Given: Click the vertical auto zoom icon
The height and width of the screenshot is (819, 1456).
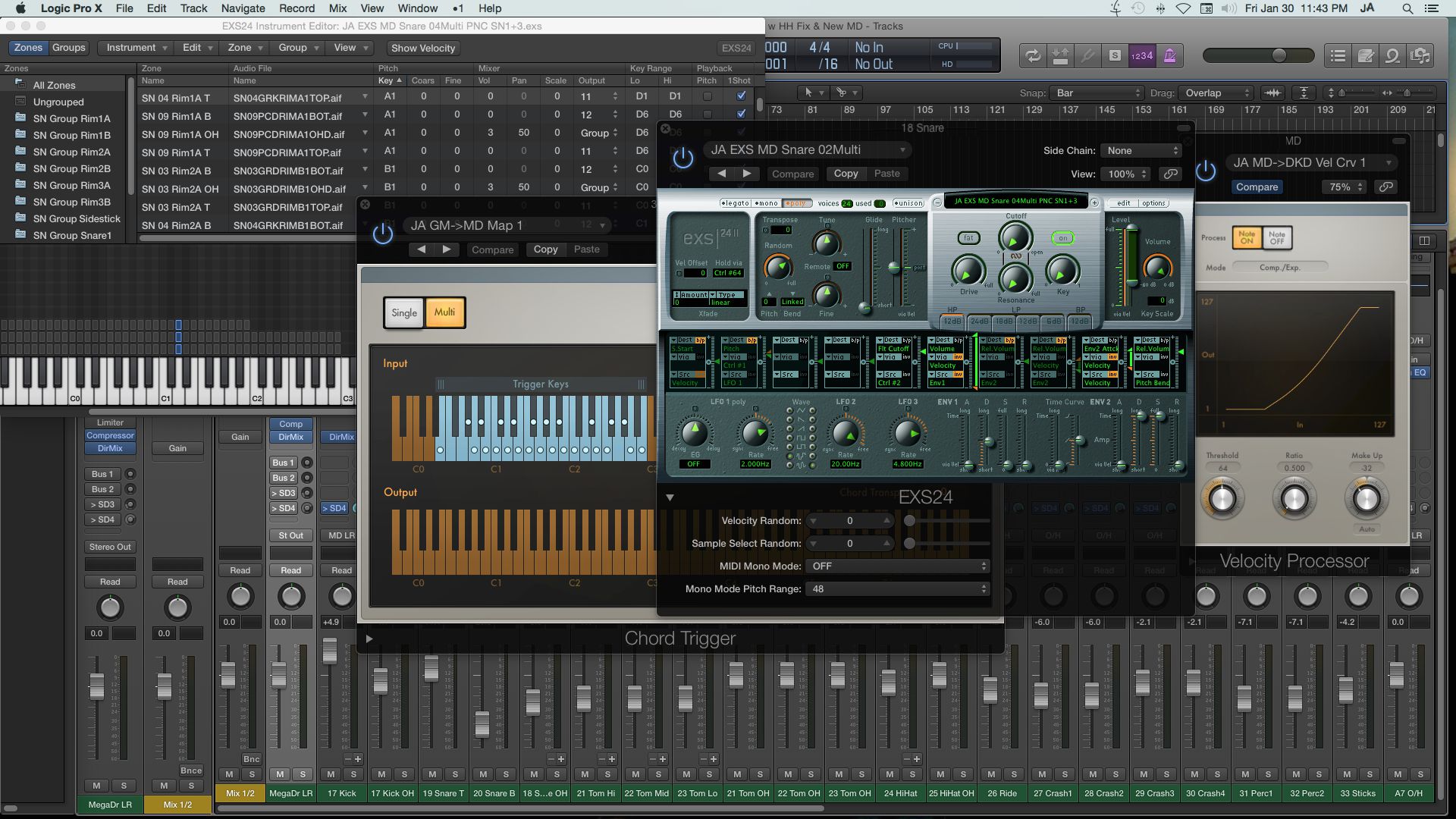Looking at the screenshot, I should pos(1304,93).
